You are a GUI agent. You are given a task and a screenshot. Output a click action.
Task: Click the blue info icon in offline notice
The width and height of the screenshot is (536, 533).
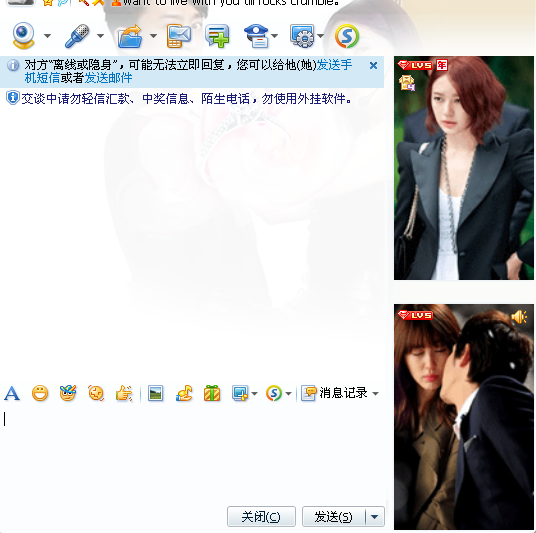pos(13,65)
